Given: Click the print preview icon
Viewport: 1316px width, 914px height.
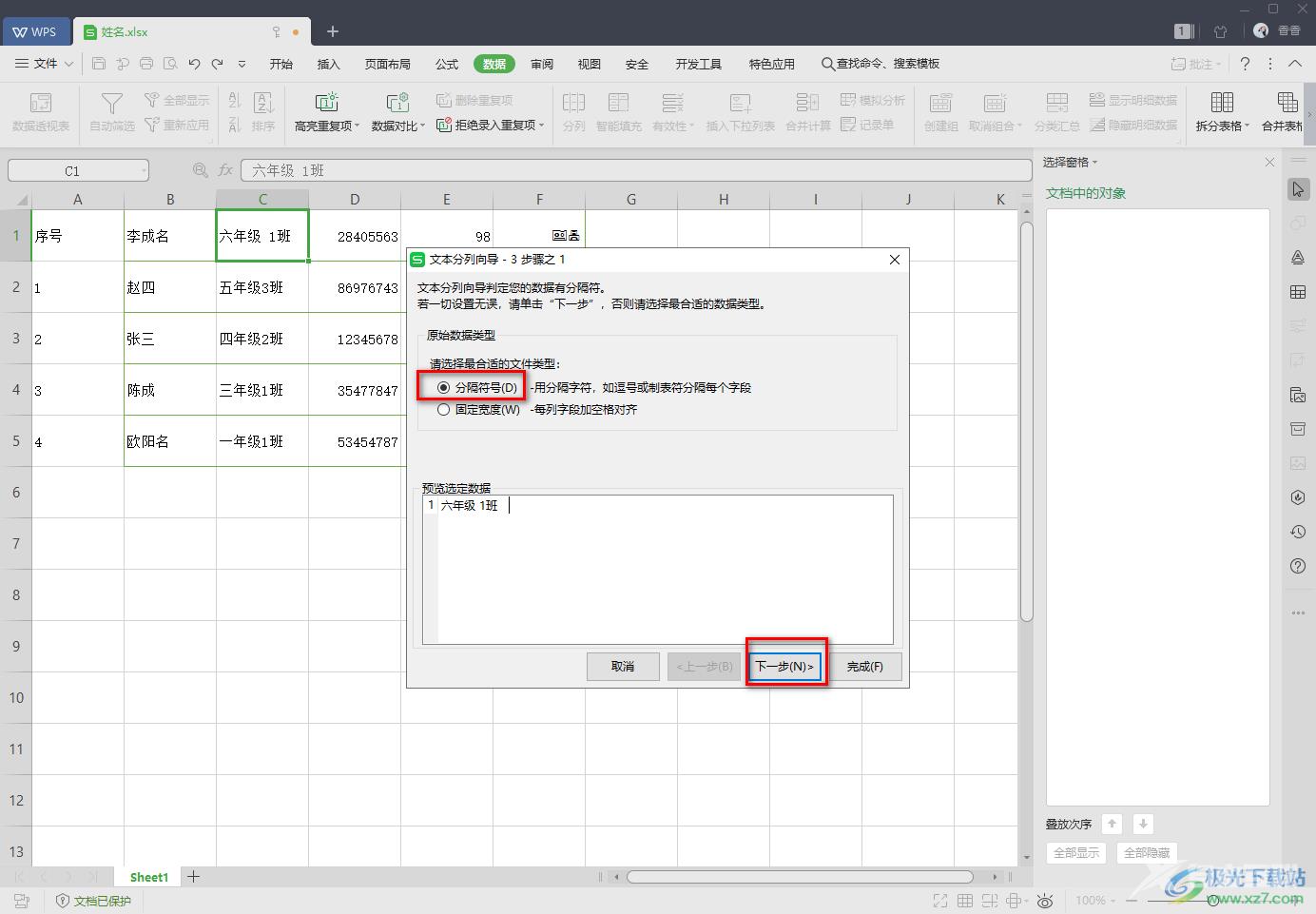Looking at the screenshot, I should [170, 64].
